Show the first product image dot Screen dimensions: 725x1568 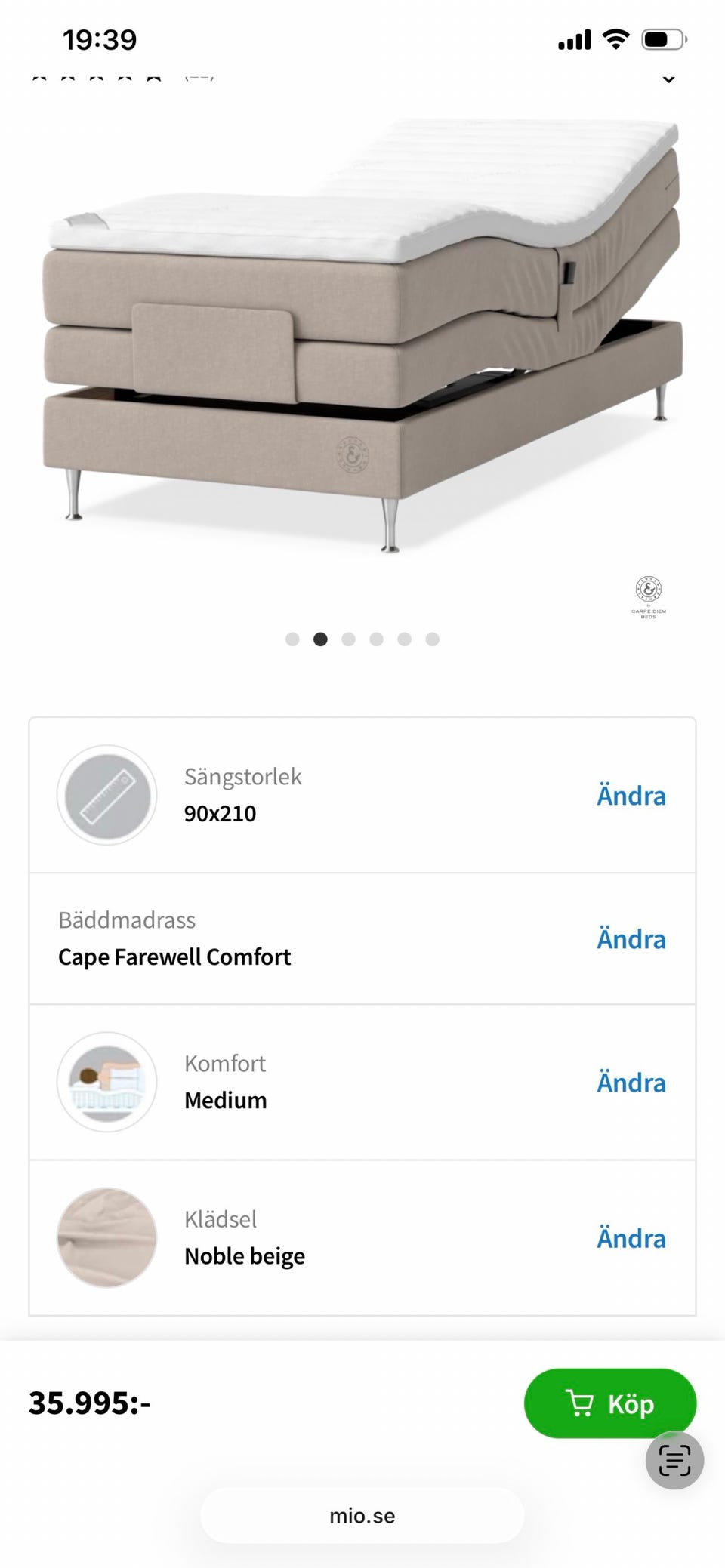pyautogui.click(x=292, y=639)
